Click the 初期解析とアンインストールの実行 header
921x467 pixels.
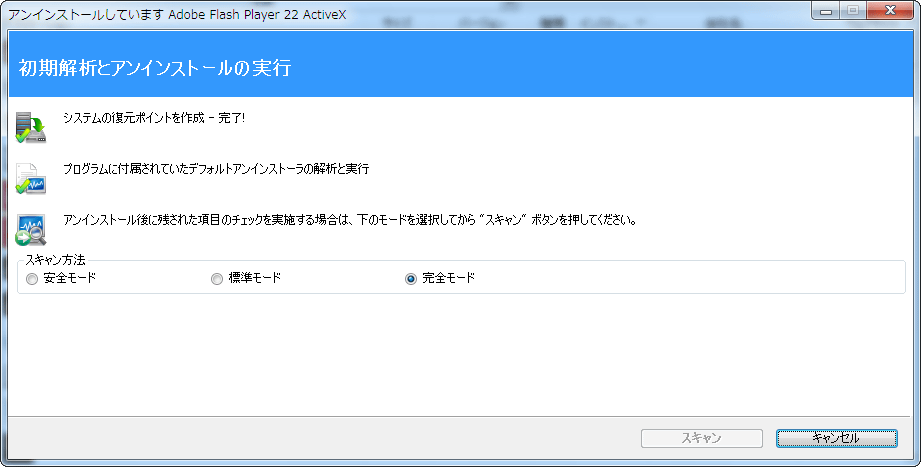coord(155,68)
